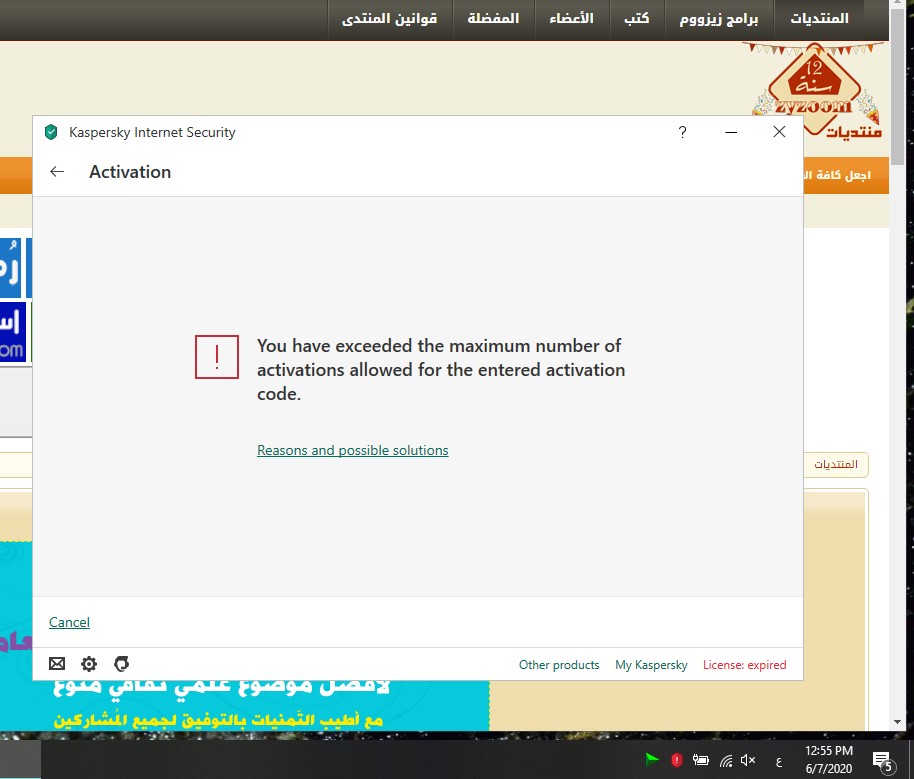Click the red exclamation error icon
The image size is (914, 779).
coord(217,357)
